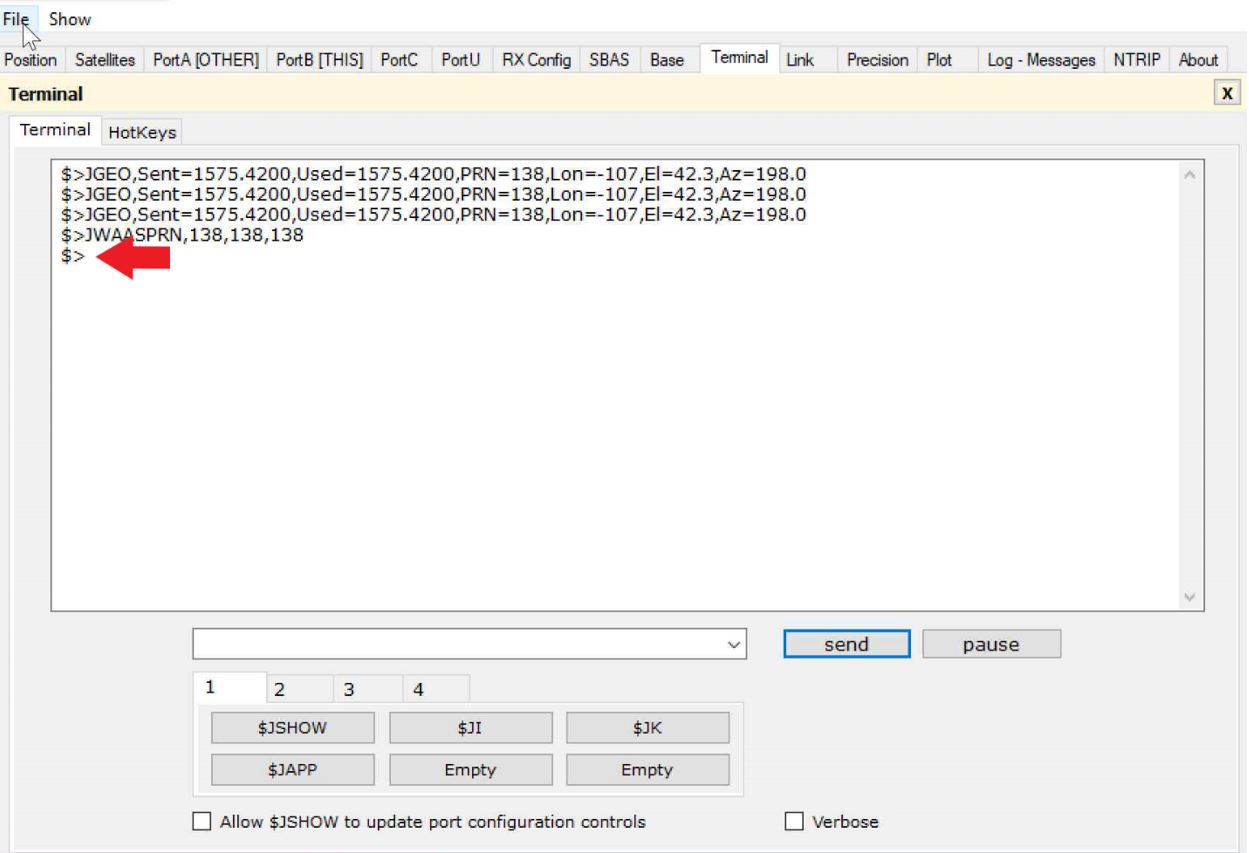Screen dimensions: 1249x853
Task: Open the Base tab
Action: [x=667, y=60]
